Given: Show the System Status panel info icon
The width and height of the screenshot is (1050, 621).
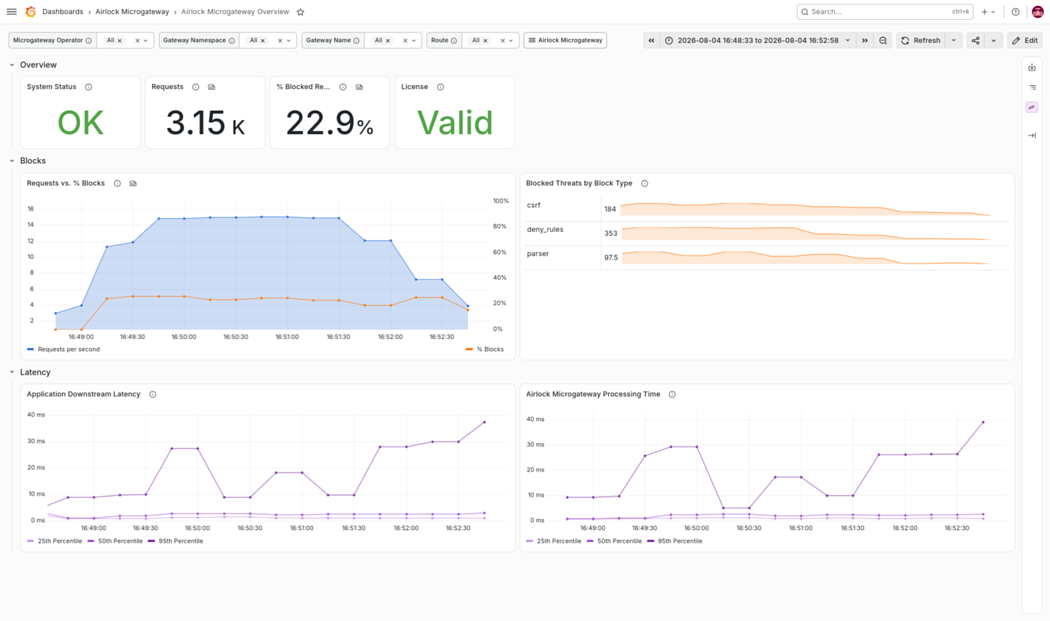Looking at the screenshot, I should (x=88, y=87).
